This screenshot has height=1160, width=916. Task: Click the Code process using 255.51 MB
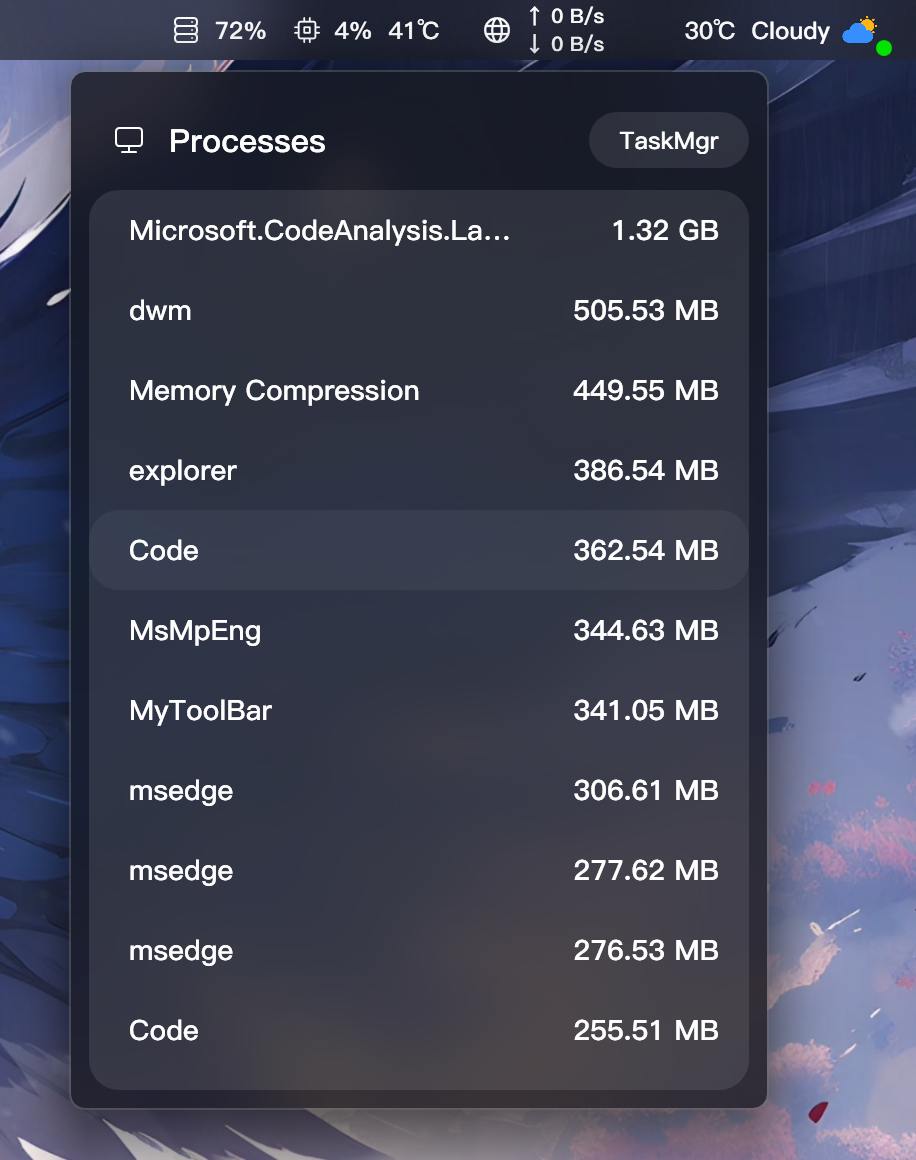(419, 1031)
